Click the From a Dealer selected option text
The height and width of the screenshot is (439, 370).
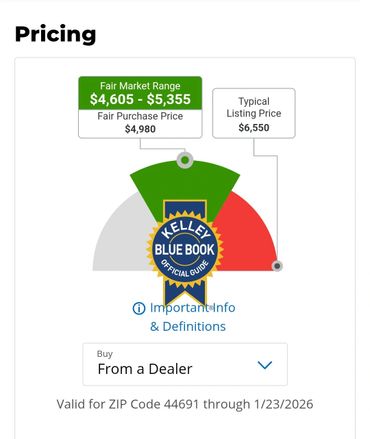tap(145, 369)
